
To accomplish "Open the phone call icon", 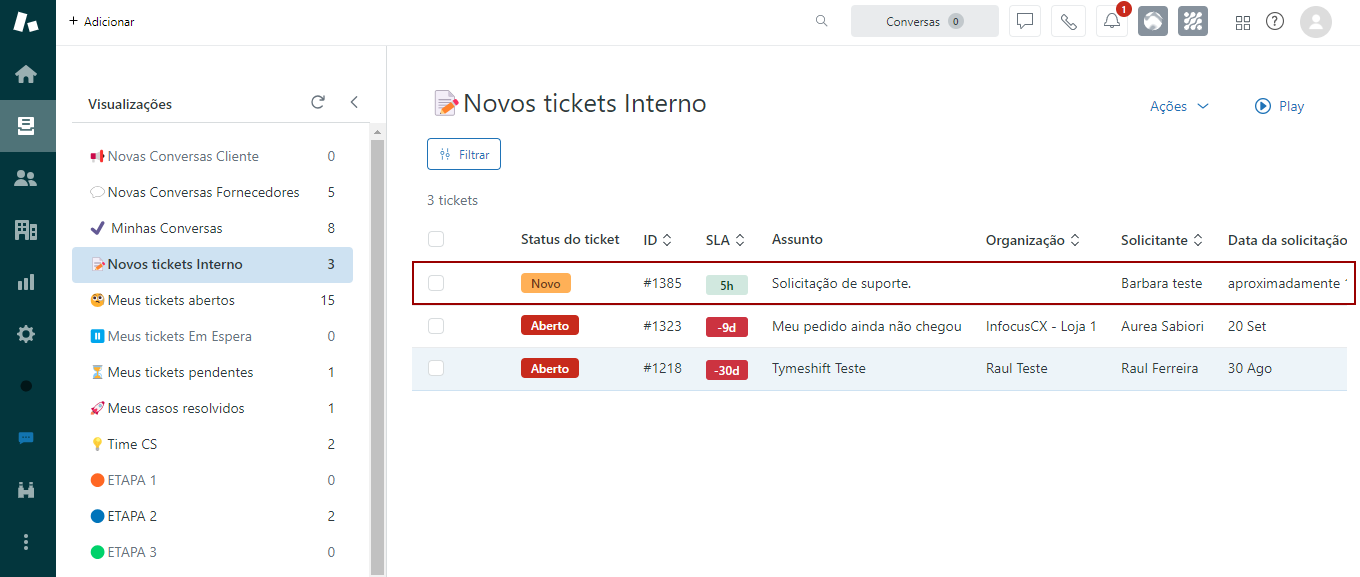I will 1068,22.
